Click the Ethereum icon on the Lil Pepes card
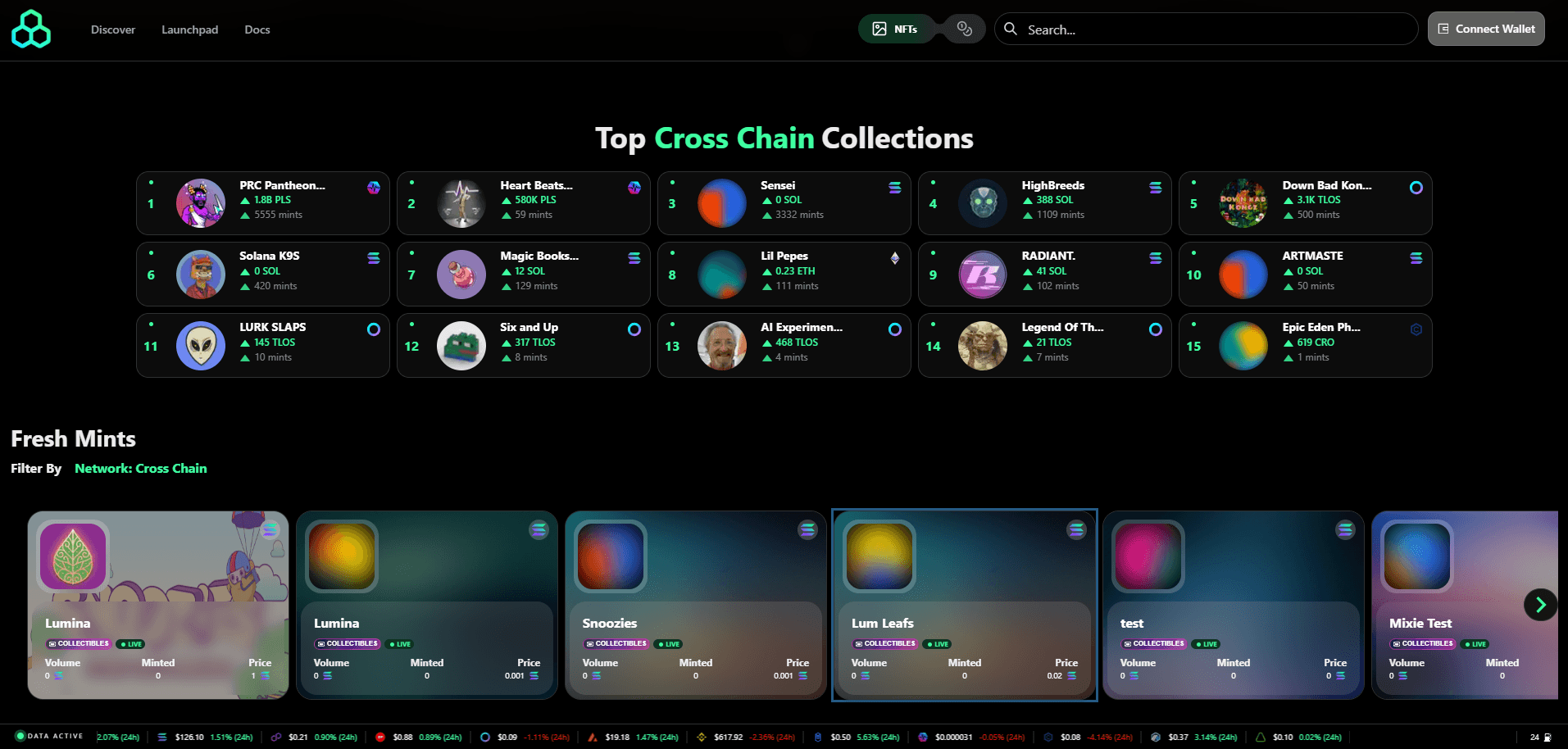The width and height of the screenshot is (1568, 749). point(894,257)
